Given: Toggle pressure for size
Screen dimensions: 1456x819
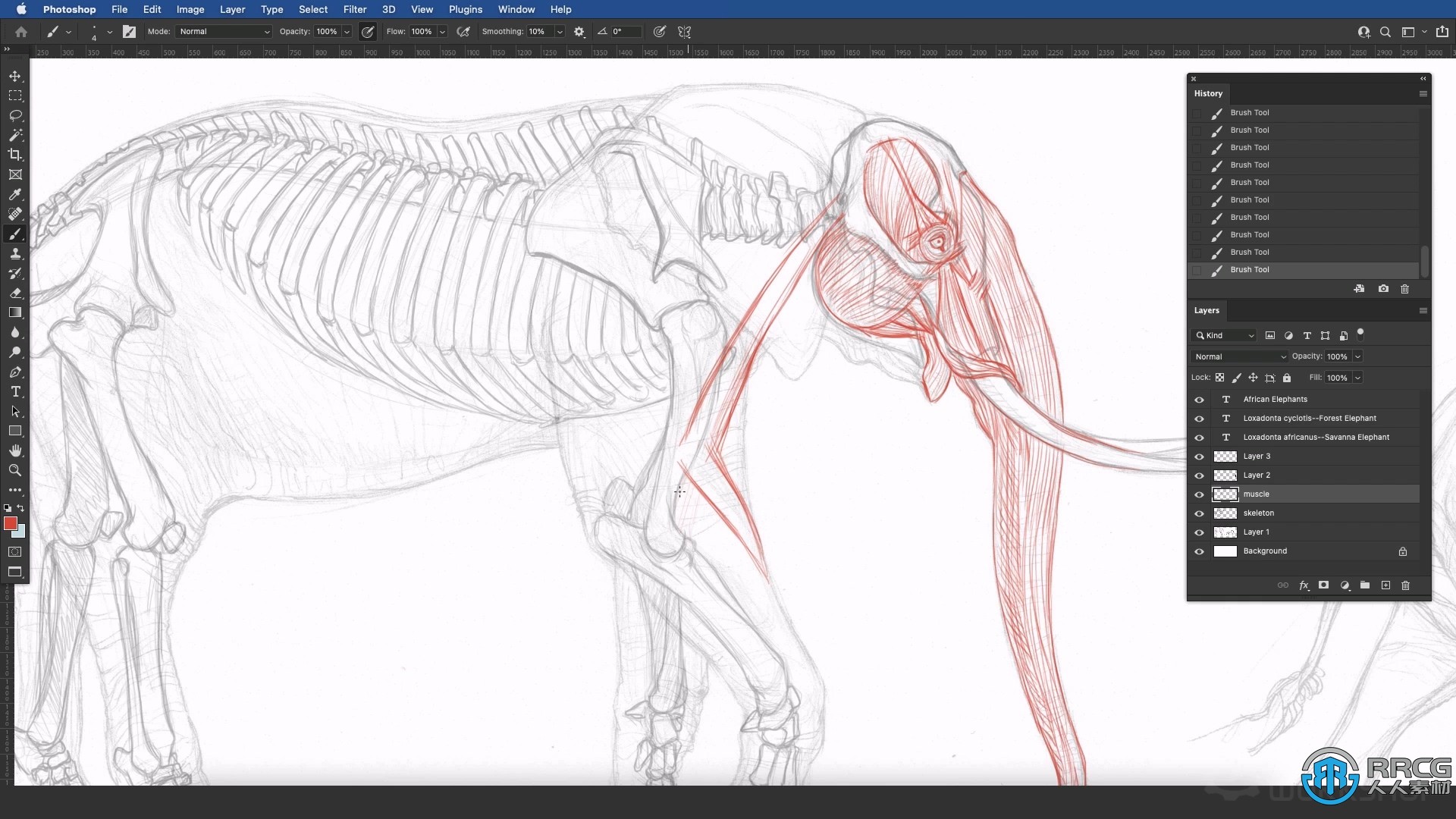Looking at the screenshot, I should pos(660,32).
